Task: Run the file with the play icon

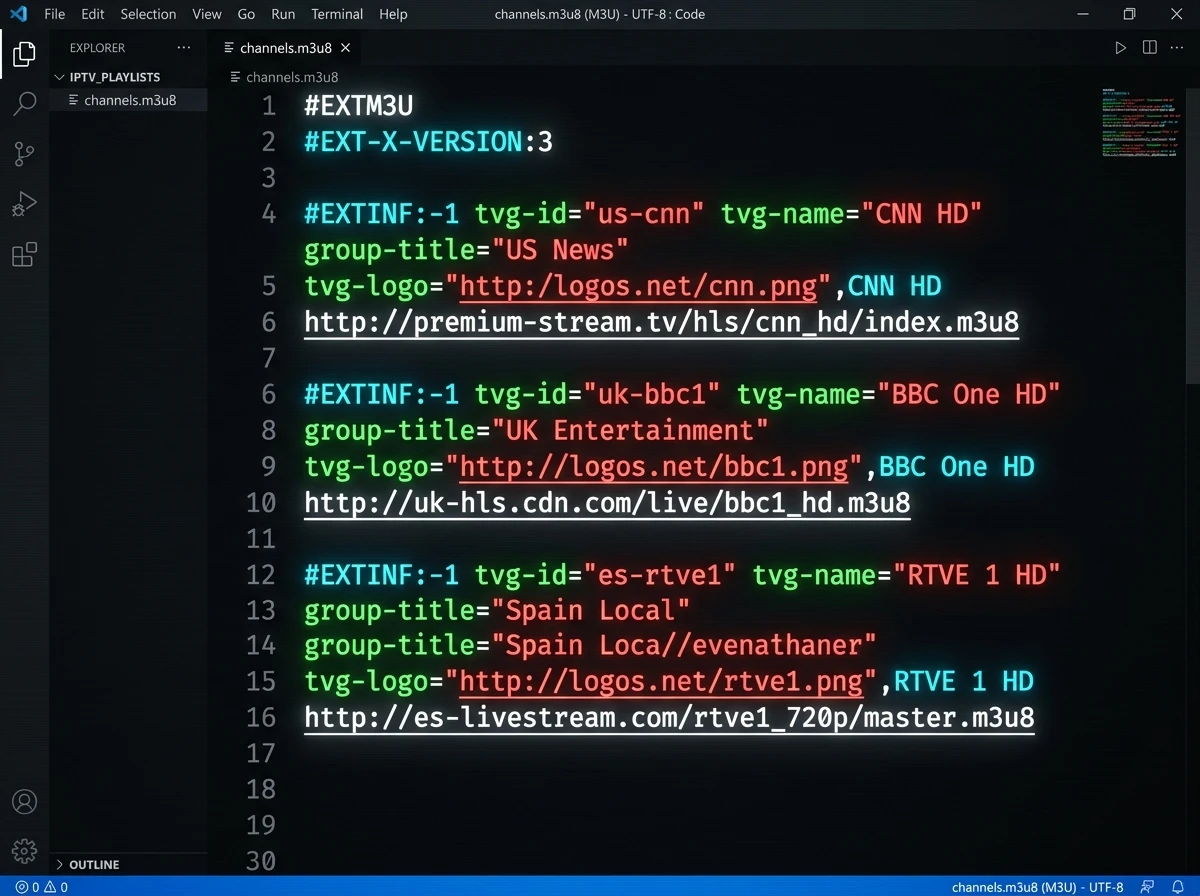Action: [x=1121, y=47]
